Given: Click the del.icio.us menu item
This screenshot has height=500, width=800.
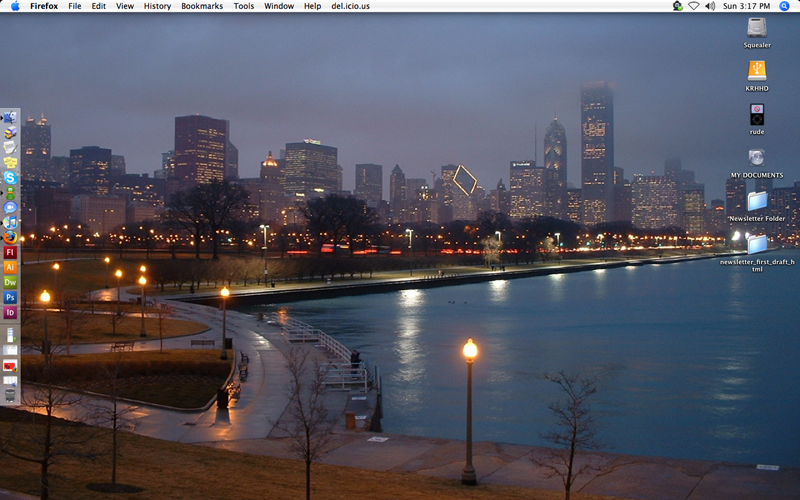Looking at the screenshot, I should tap(351, 6).
